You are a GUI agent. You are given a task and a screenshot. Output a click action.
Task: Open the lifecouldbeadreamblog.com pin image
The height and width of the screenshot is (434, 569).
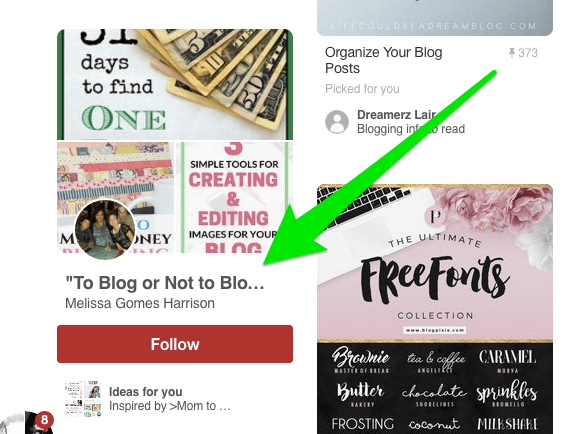[x=435, y=18]
